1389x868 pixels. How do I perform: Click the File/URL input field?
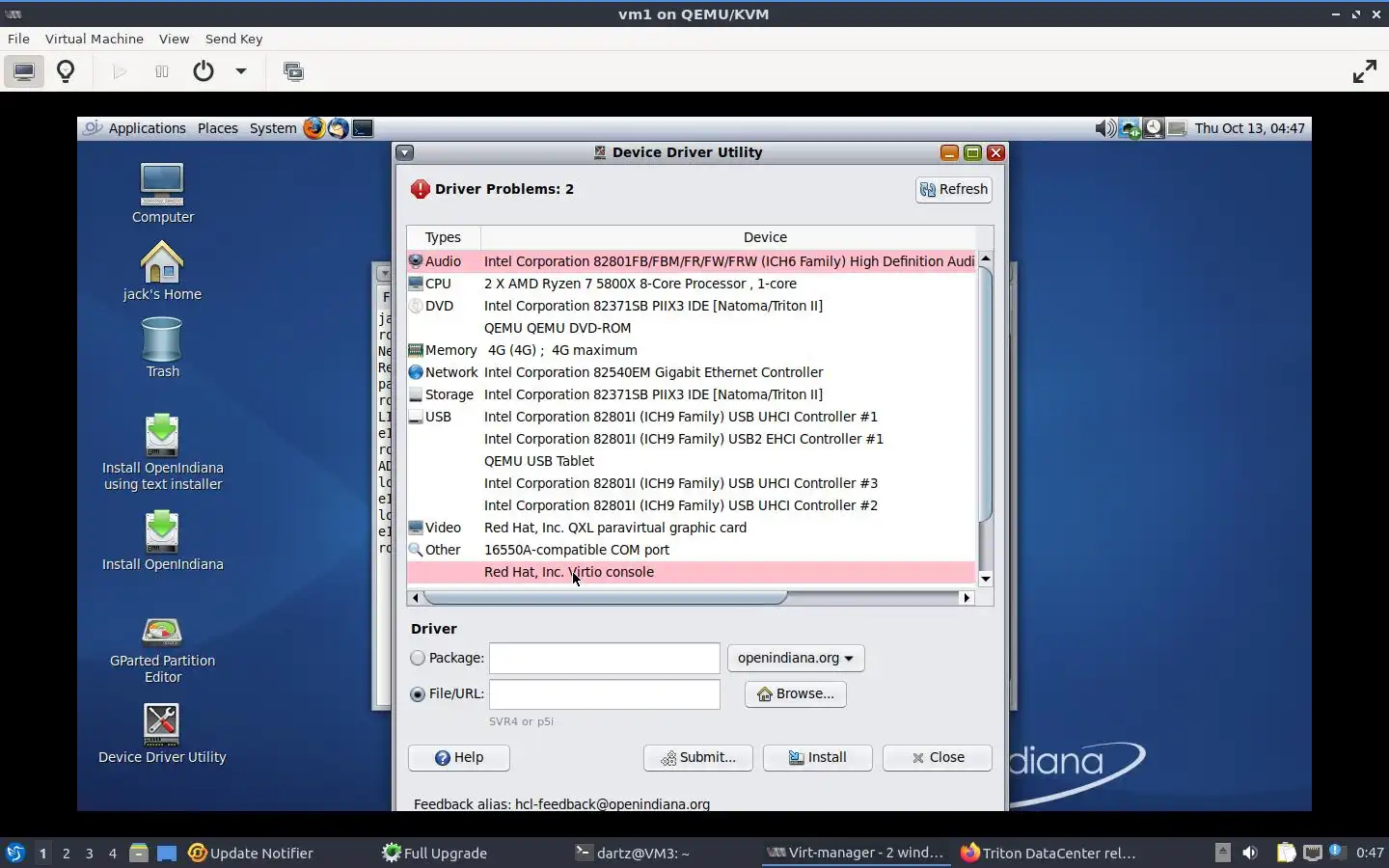[x=604, y=694]
